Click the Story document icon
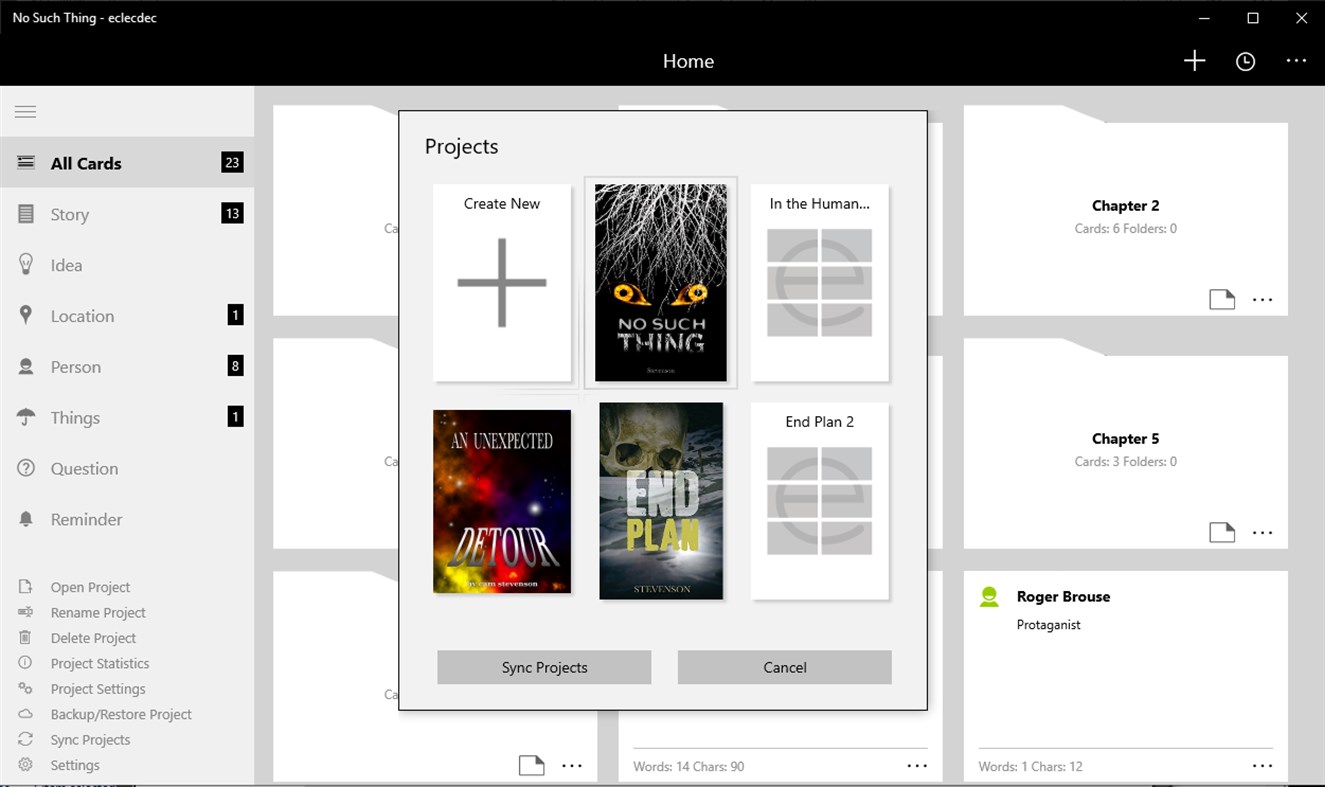 point(26,214)
